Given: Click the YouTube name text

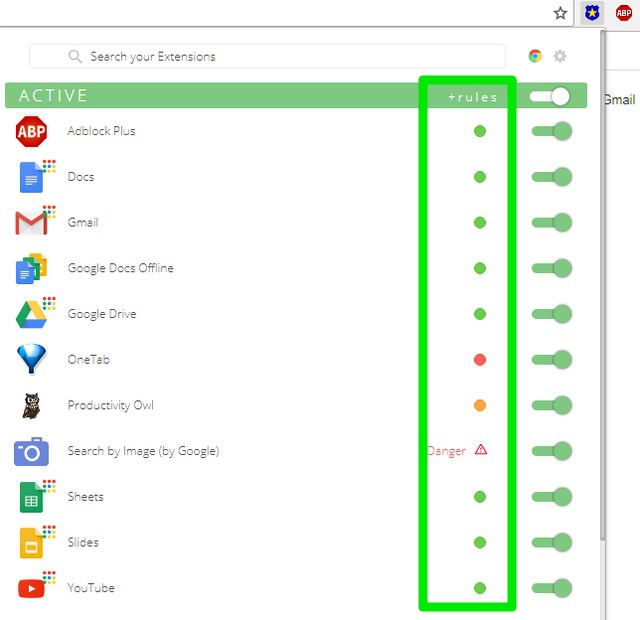Looking at the screenshot, I should 91,588.
